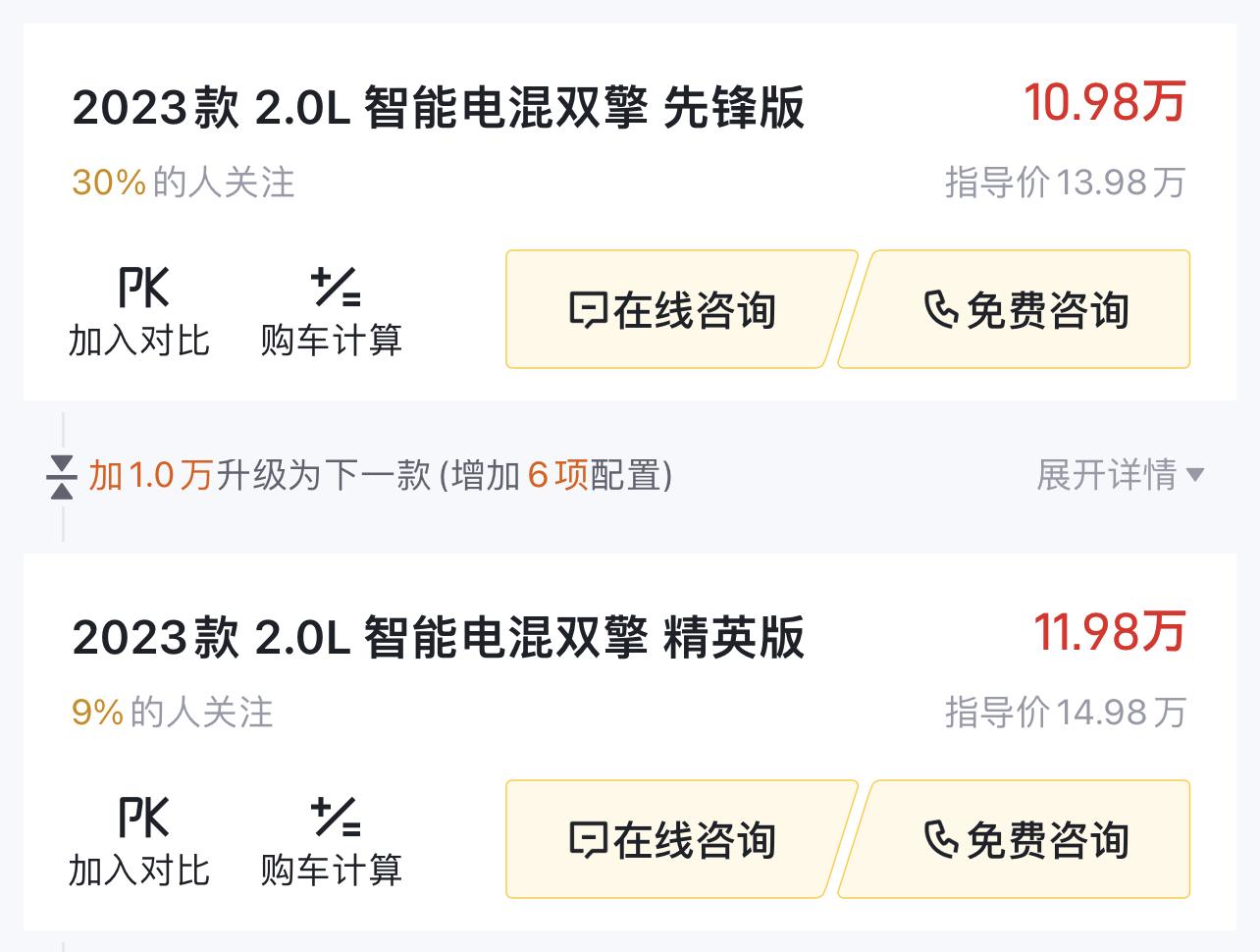Open the 2023款 先锋版 model title
Image resolution: width=1260 pixels, height=952 pixels.
pyautogui.click(x=438, y=107)
